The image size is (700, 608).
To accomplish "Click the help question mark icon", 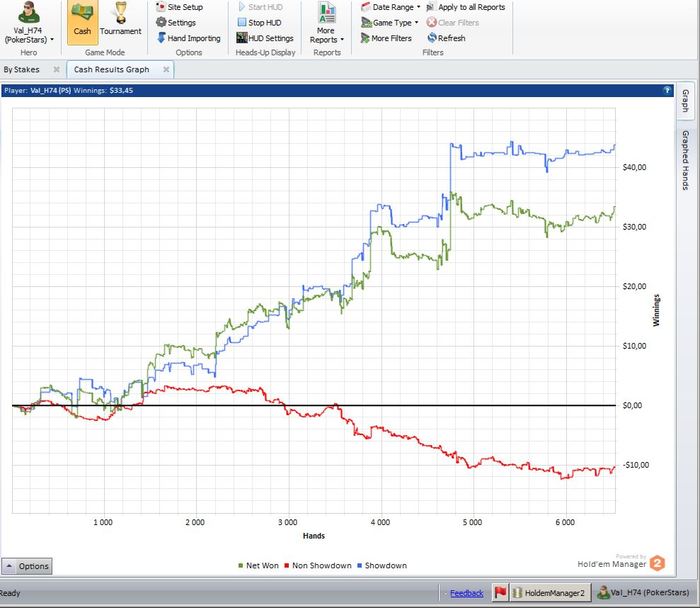I will click(x=667, y=90).
